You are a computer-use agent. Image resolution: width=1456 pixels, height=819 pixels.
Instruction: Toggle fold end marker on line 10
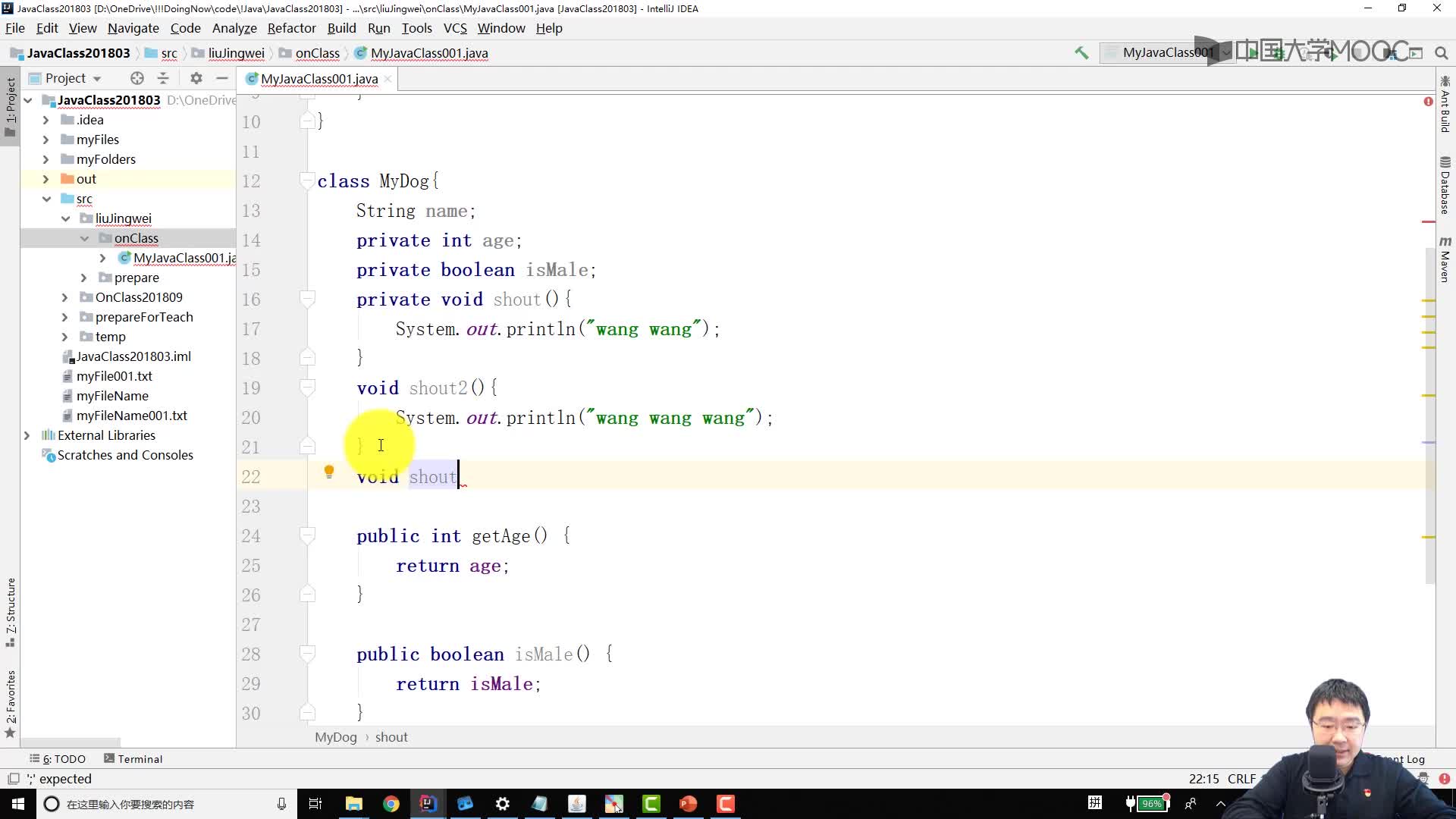[x=307, y=121]
